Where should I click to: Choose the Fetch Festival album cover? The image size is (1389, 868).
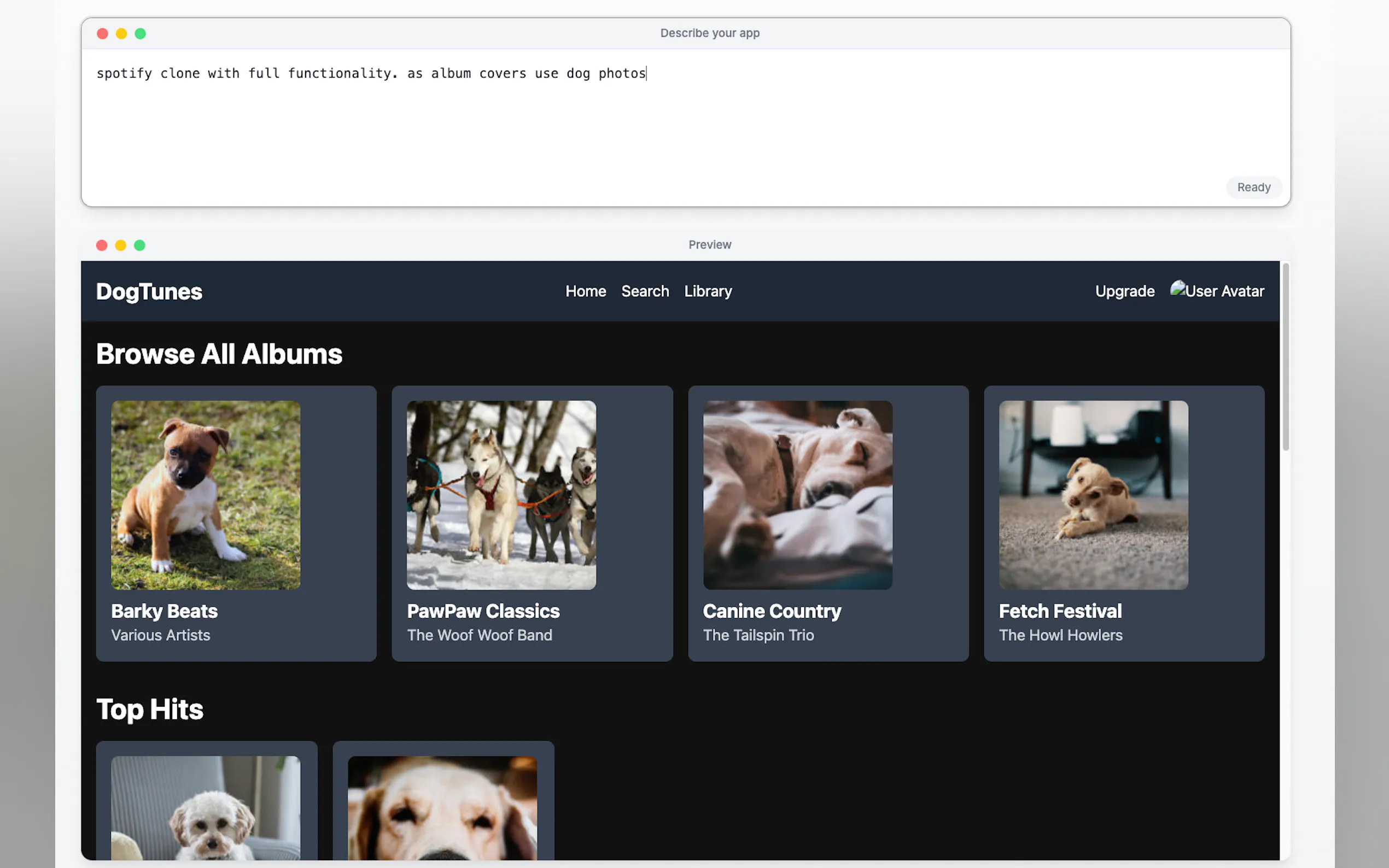(x=1093, y=495)
